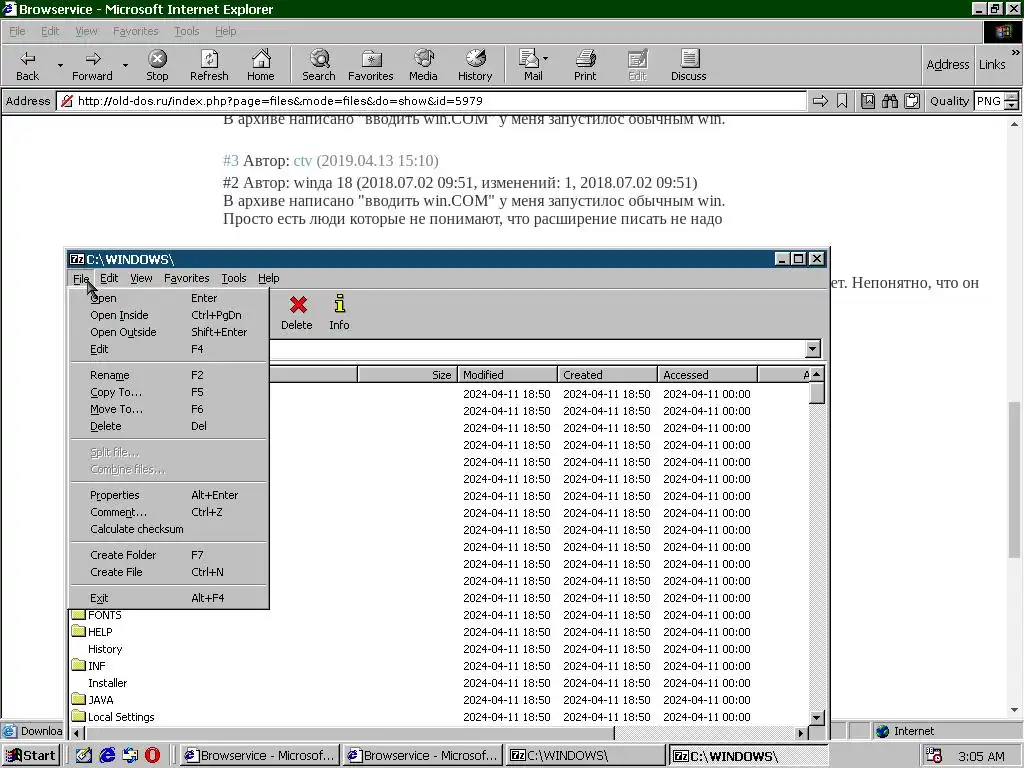Click the 7-Zip vertical scrollbar down arrow
Image resolution: width=1024 pixels, height=768 pixels.
pos(816,717)
